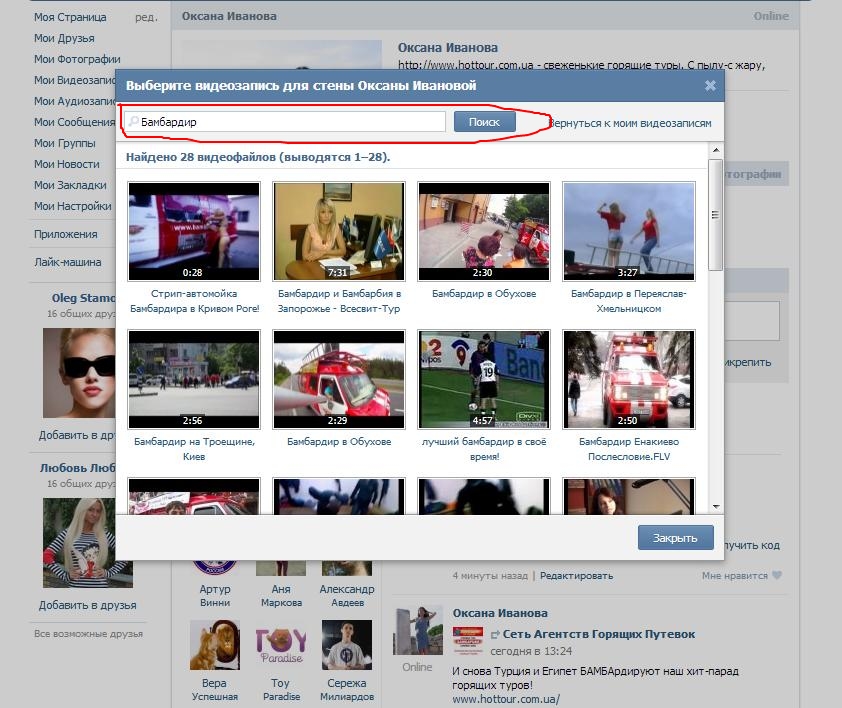Click Toy Paradise friend avatar

(281, 645)
